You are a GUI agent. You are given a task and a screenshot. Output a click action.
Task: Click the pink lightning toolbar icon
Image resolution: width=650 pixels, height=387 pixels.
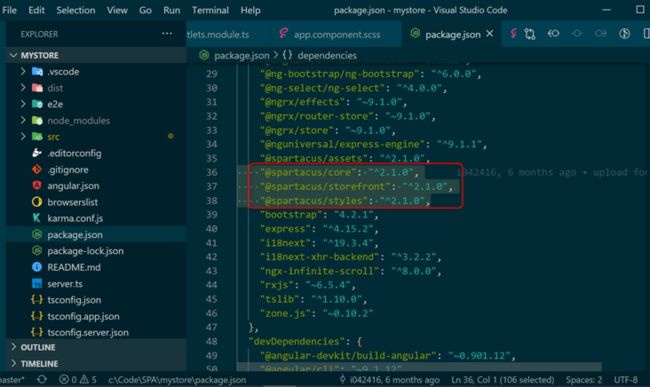pos(513,34)
